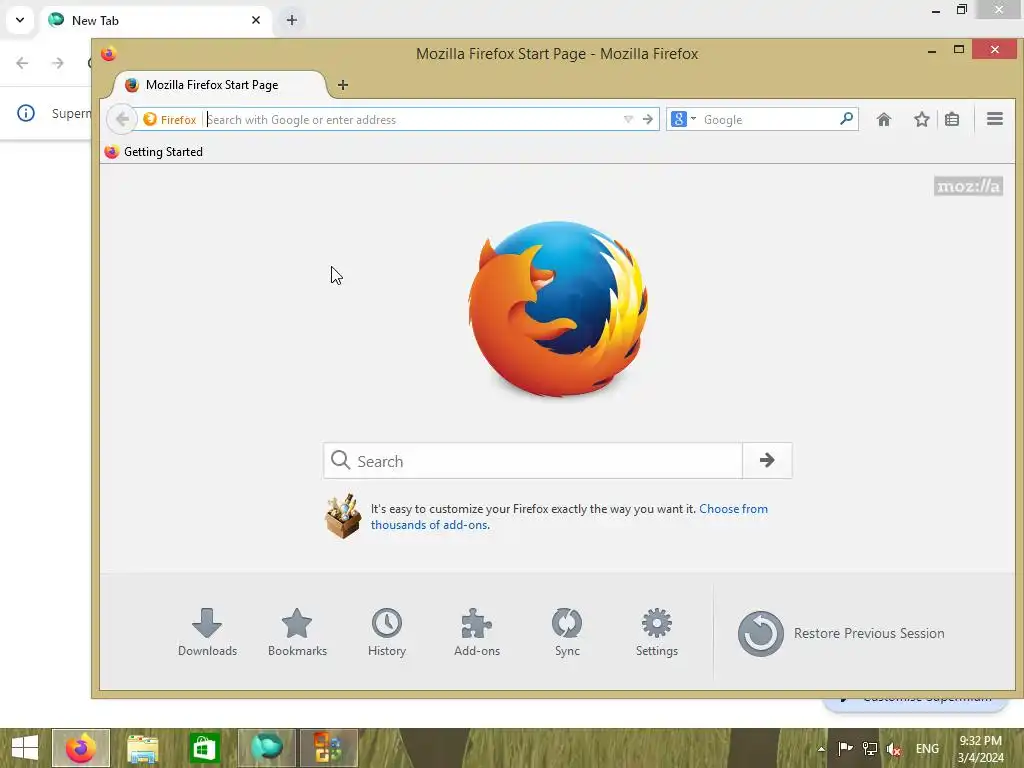Click forward arrow in Supermium window
The height and width of the screenshot is (768, 1024).
(57, 63)
